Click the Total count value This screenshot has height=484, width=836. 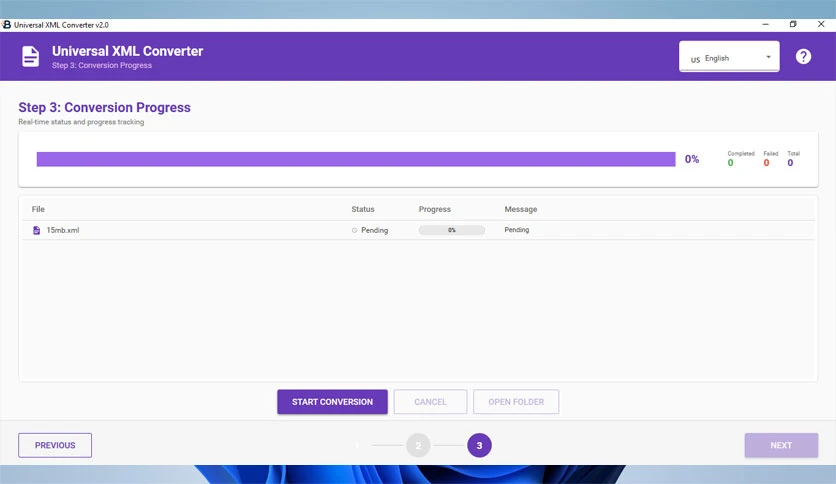(790, 163)
